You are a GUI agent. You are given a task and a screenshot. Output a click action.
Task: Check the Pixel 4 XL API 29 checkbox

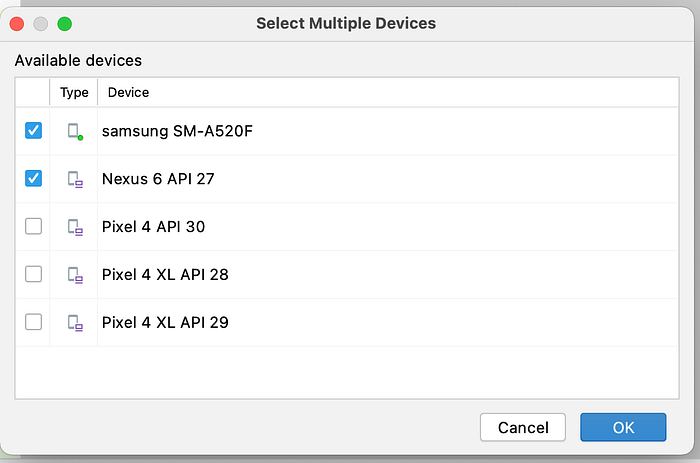(x=34, y=322)
